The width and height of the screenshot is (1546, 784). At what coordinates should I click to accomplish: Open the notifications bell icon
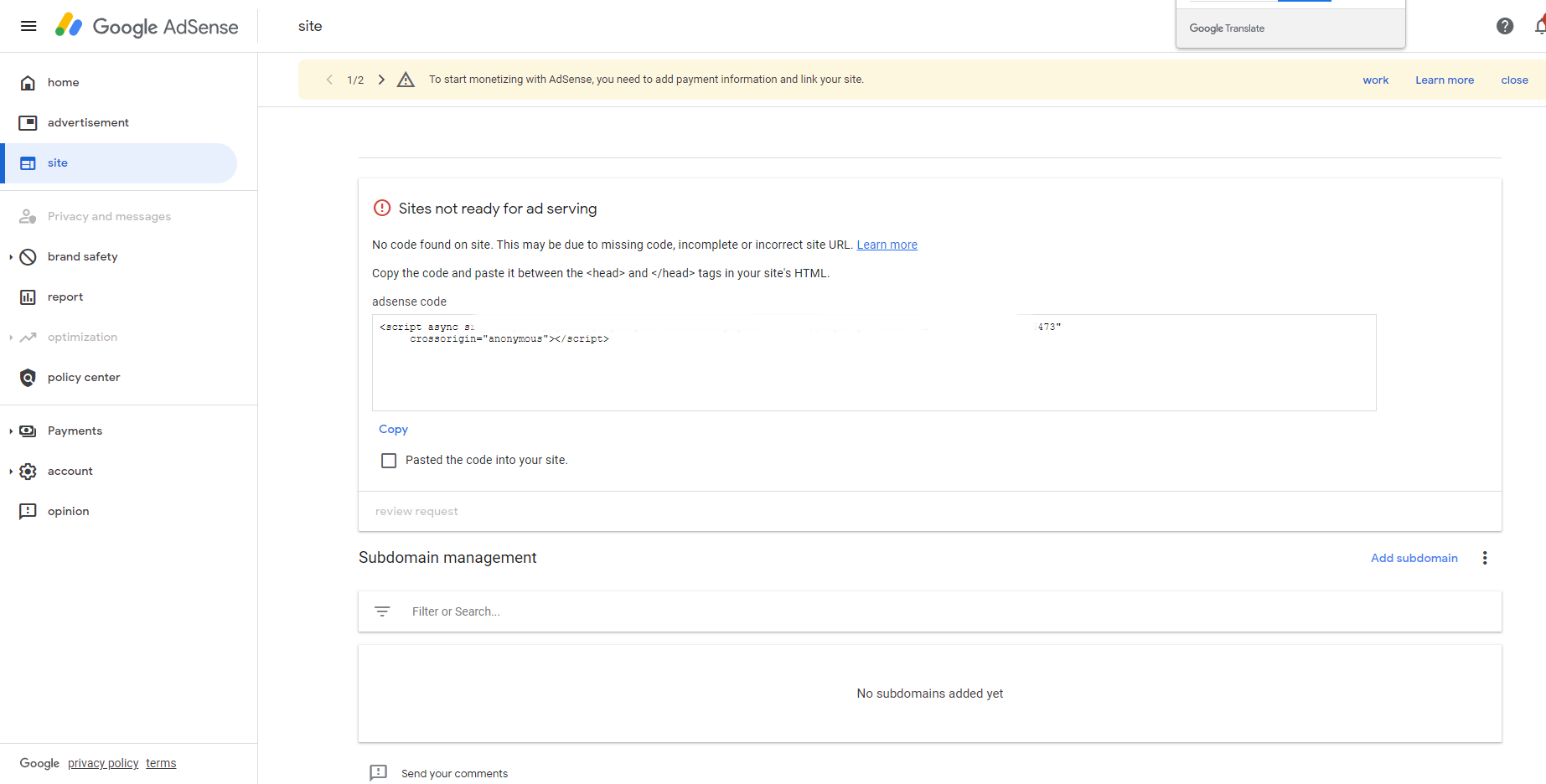point(1540,26)
